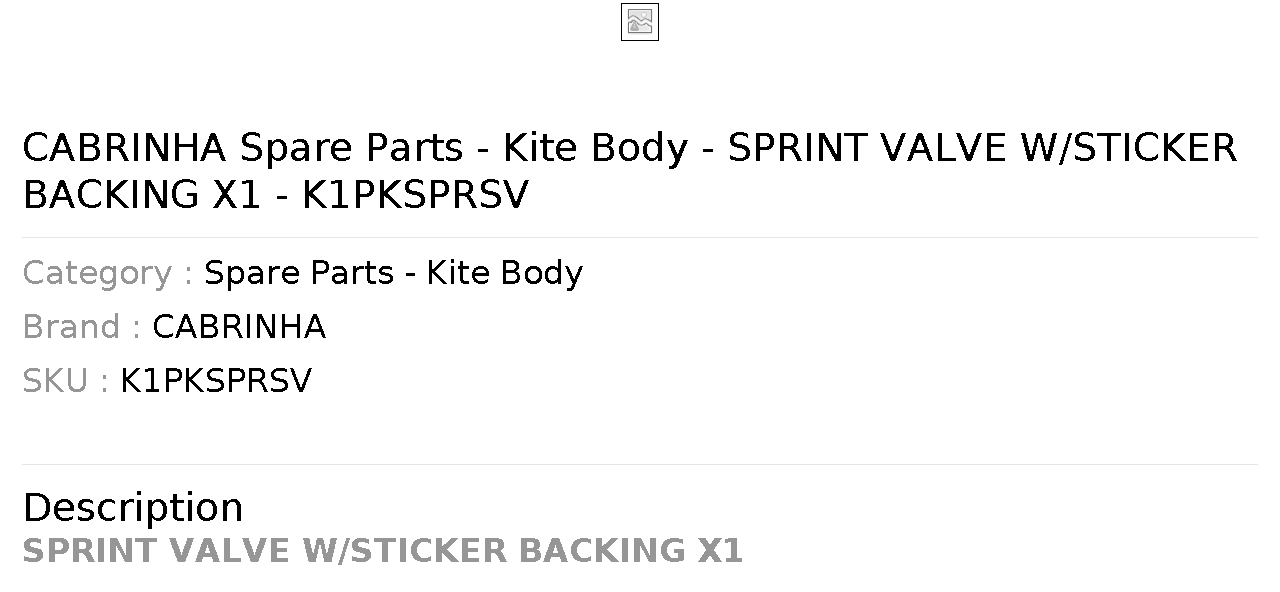Viewport: 1280px width, 592px height.
Task: Click the bold SPRINT VALVE description text
Action: [383, 551]
